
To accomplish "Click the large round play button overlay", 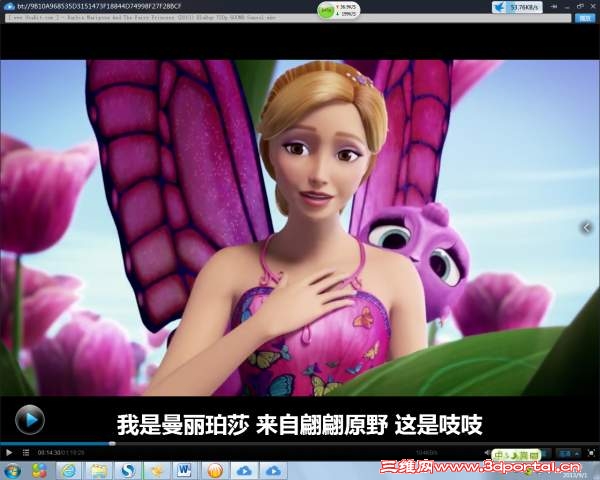I will (30, 420).
